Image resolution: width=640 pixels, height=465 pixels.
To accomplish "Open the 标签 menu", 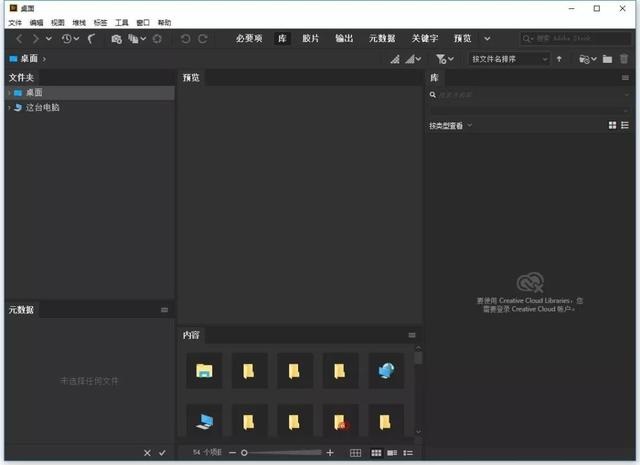I will tap(100, 23).
